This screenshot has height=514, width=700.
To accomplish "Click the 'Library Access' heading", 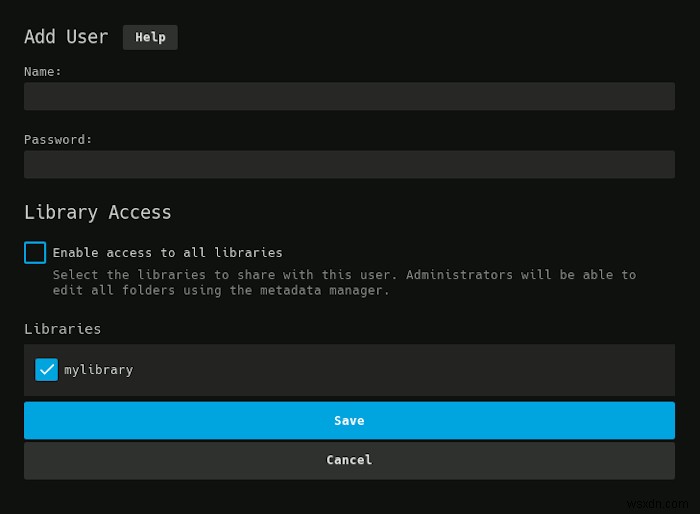I will pos(98,213).
